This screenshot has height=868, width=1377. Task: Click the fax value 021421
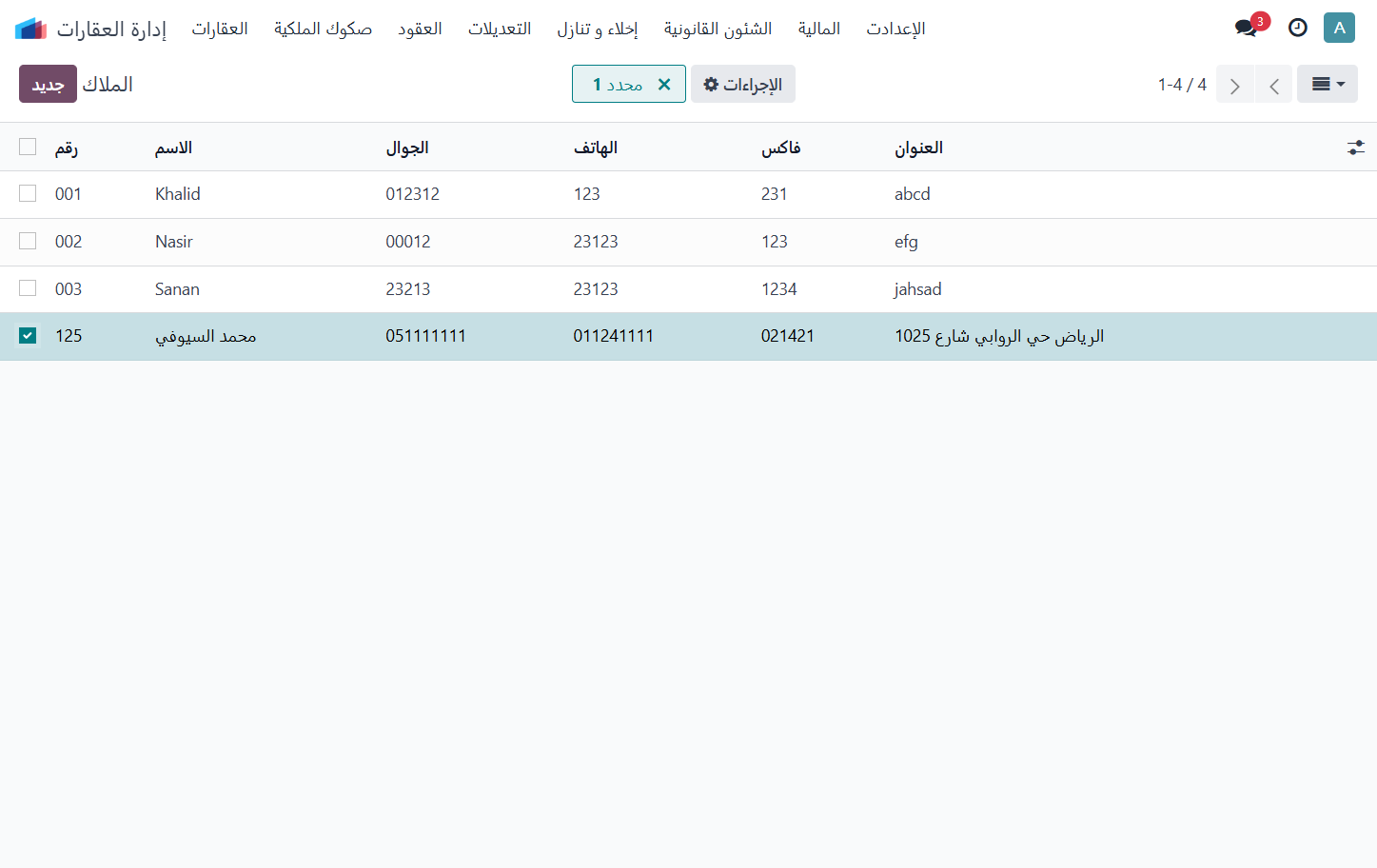point(788,336)
